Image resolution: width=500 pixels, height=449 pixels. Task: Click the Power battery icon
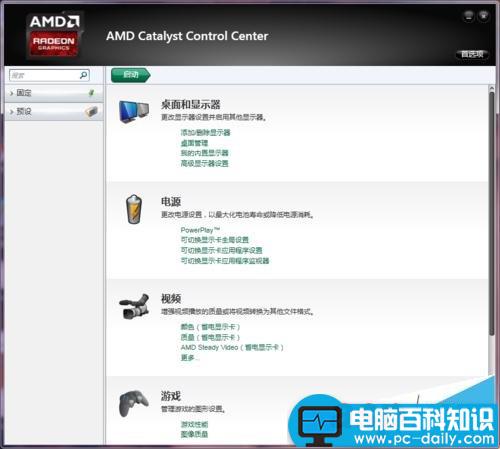click(x=134, y=209)
